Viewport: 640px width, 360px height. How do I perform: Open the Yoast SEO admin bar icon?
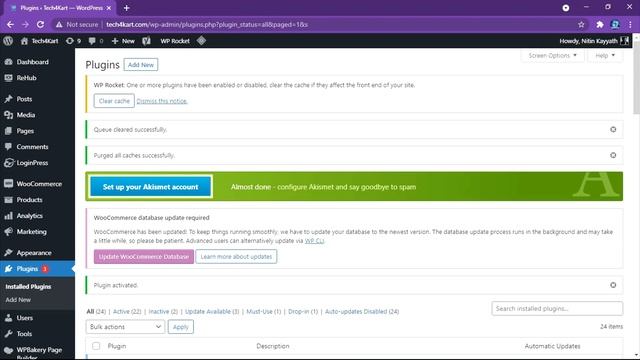tap(147, 41)
